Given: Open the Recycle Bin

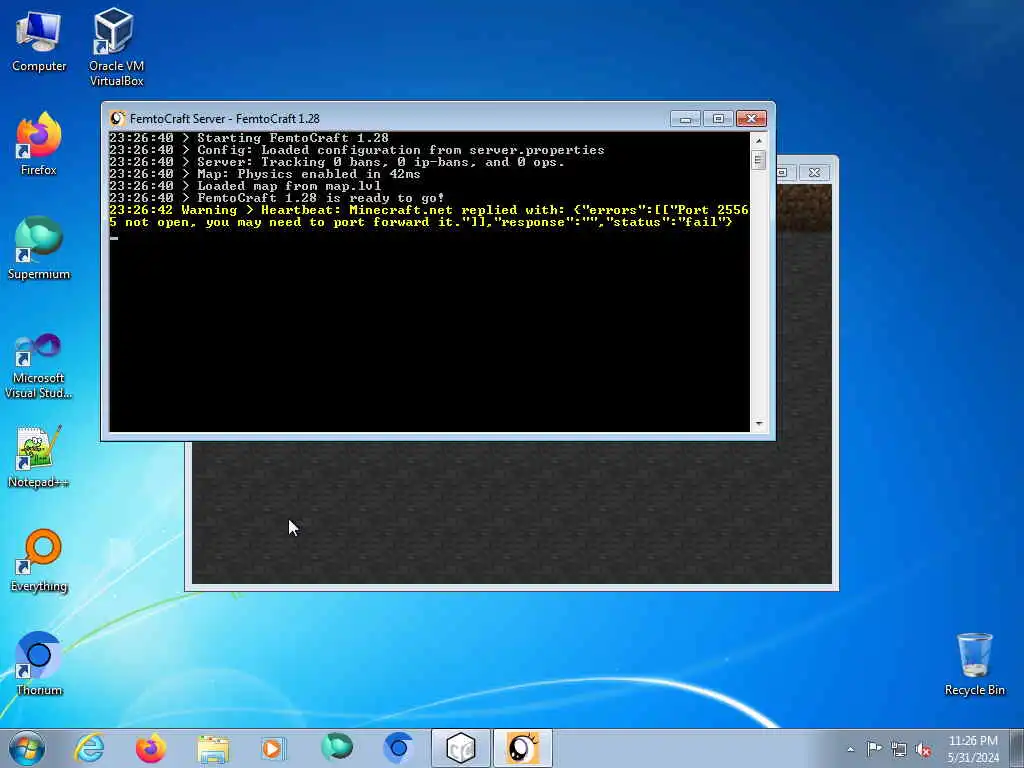Looking at the screenshot, I should (974, 664).
